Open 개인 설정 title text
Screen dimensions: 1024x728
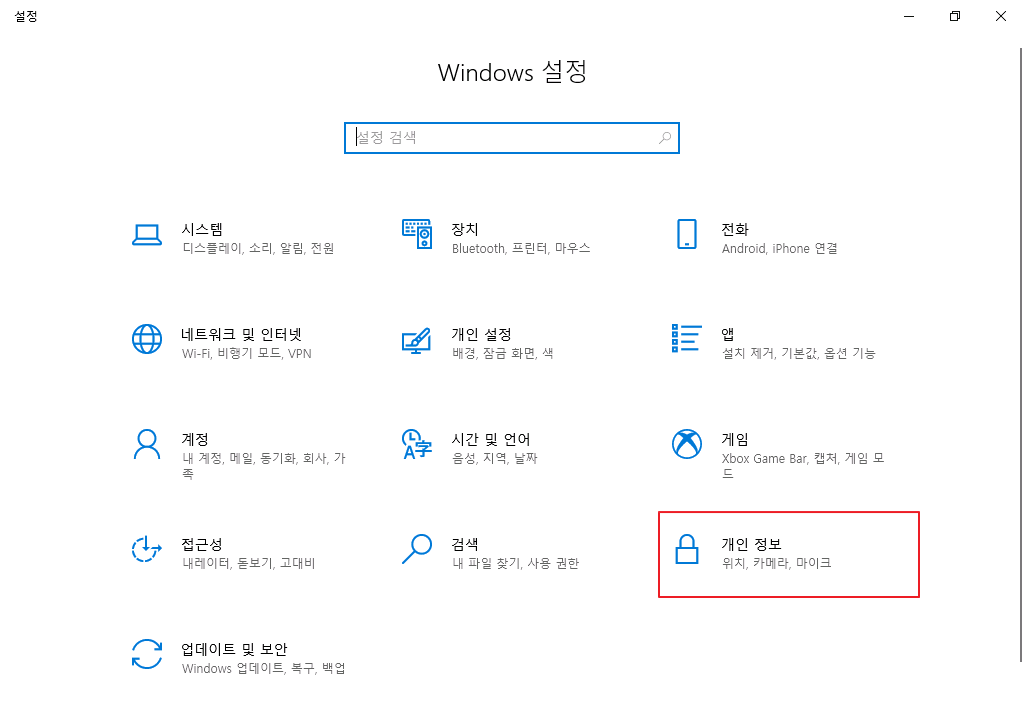481,334
